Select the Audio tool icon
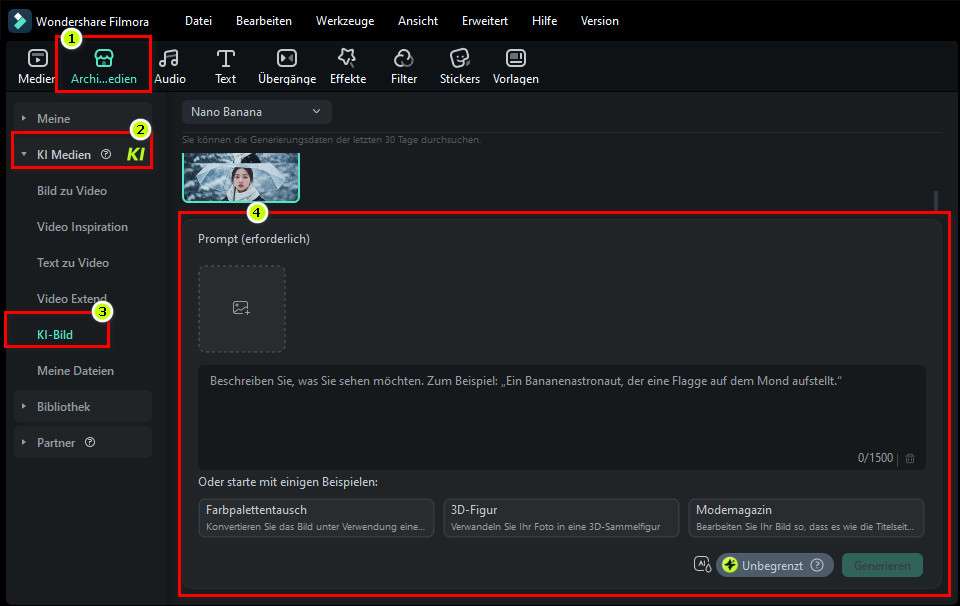 (169, 59)
